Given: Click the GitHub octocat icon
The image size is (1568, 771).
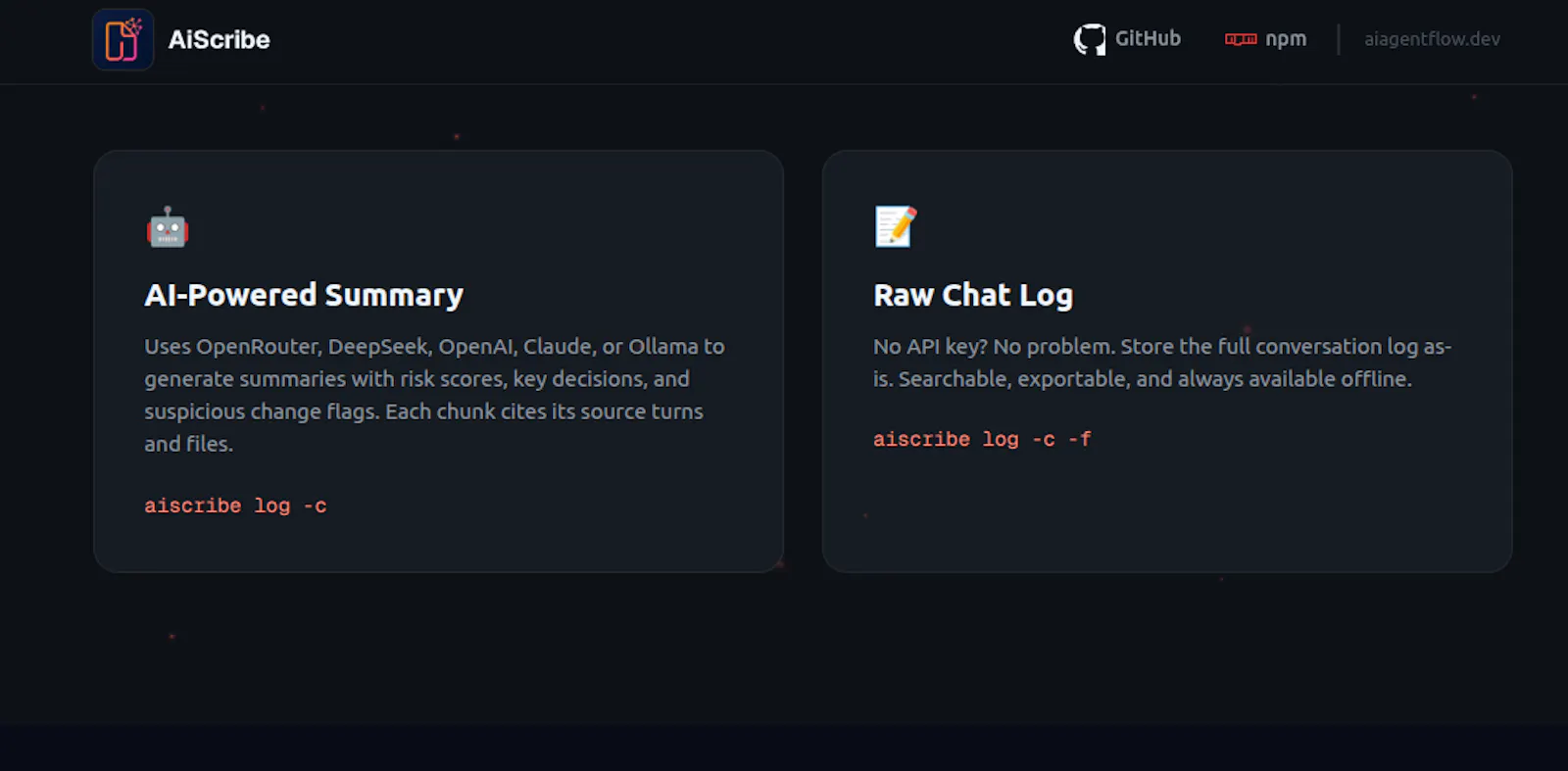Looking at the screenshot, I should (1090, 39).
